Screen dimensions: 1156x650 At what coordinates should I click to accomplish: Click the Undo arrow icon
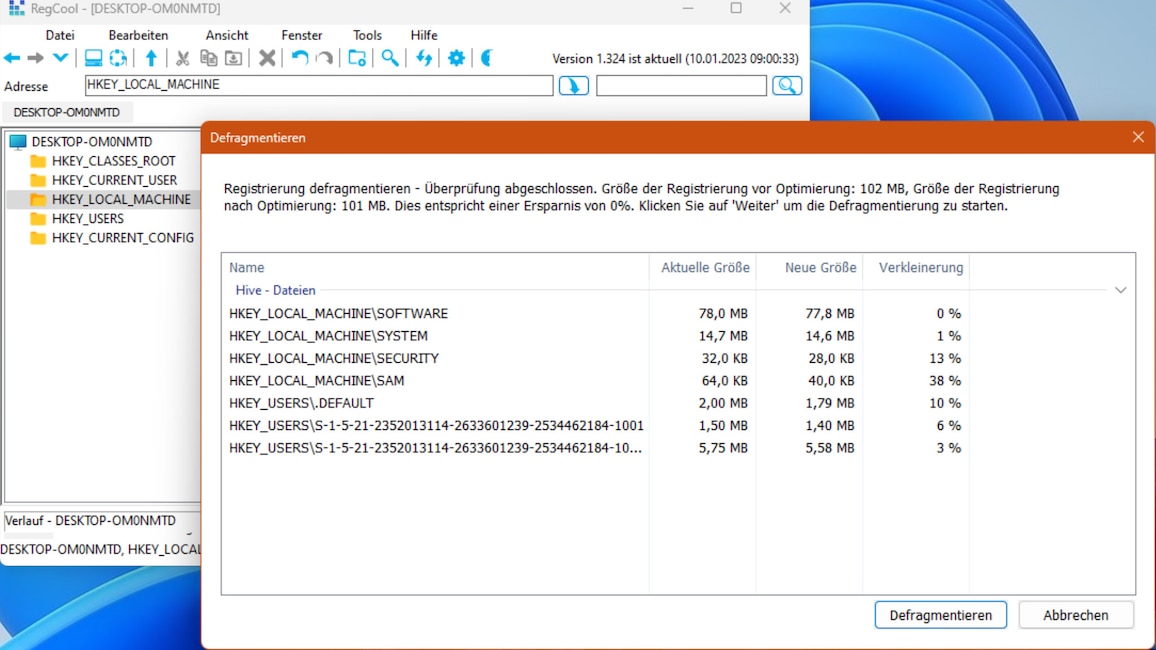[299, 57]
